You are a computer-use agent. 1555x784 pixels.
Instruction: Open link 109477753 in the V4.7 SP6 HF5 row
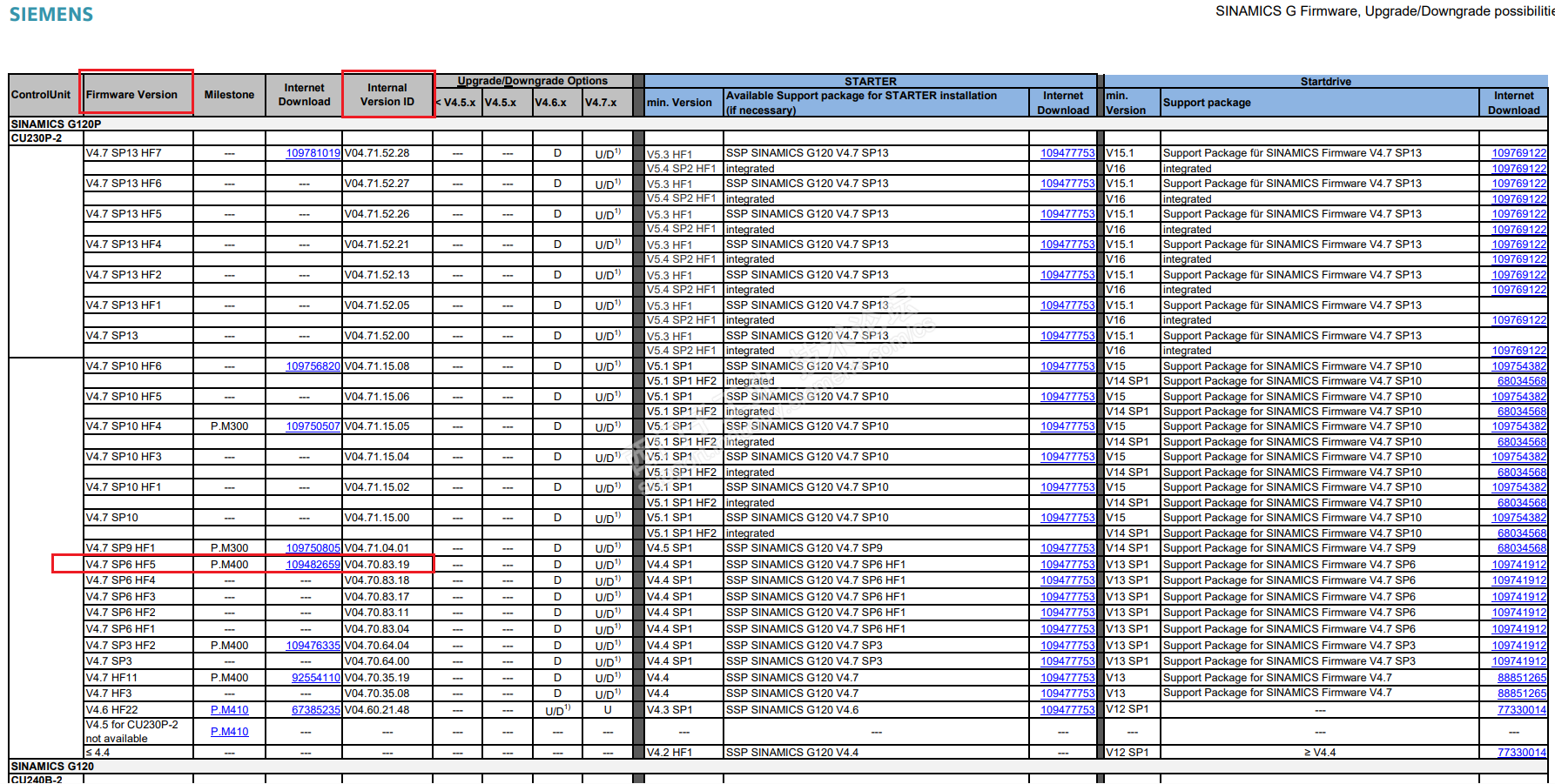[x=1067, y=565]
